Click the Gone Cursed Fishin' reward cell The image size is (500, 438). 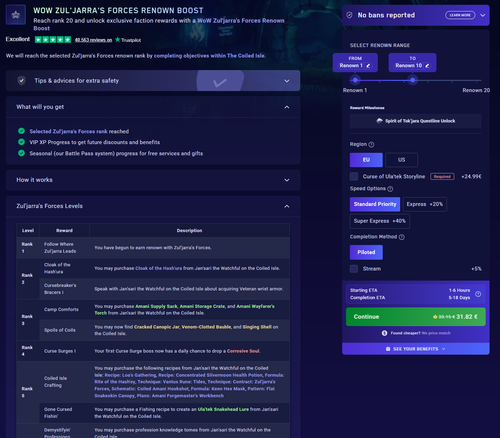click(x=64, y=413)
